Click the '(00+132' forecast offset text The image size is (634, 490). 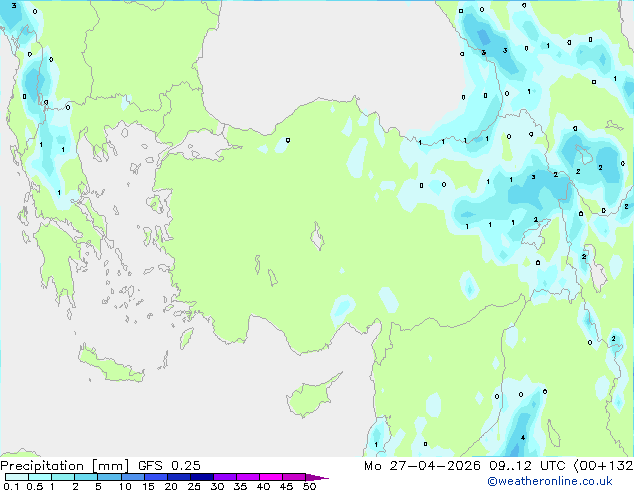603,466
